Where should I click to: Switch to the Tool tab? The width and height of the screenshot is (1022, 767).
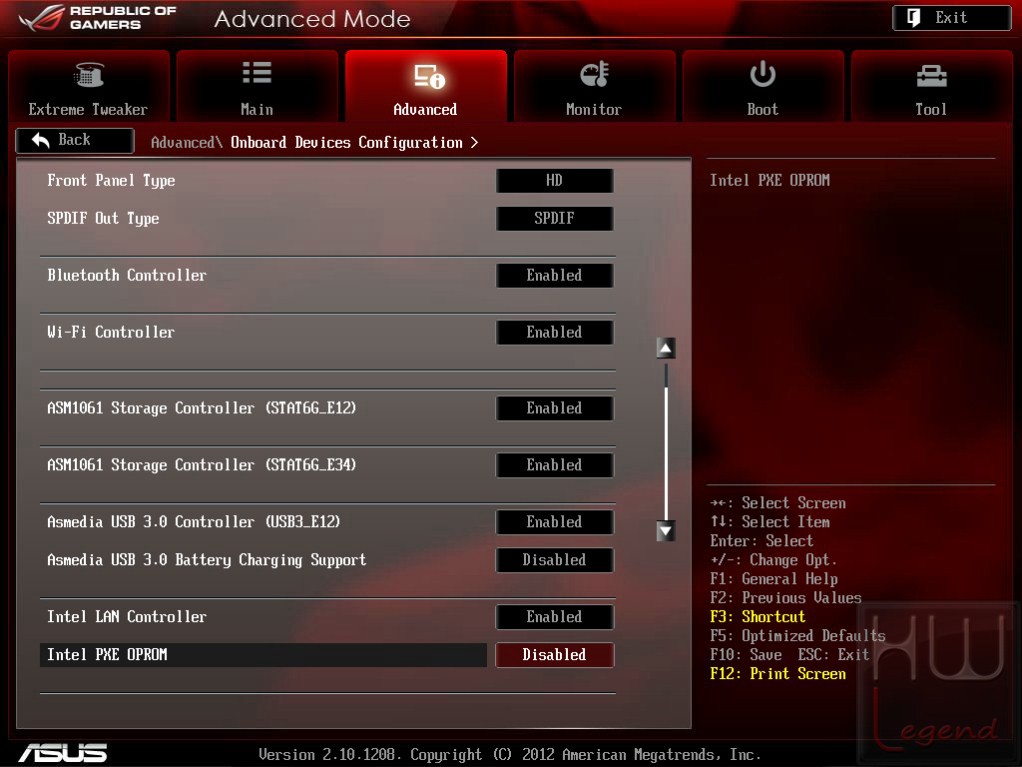point(931,86)
